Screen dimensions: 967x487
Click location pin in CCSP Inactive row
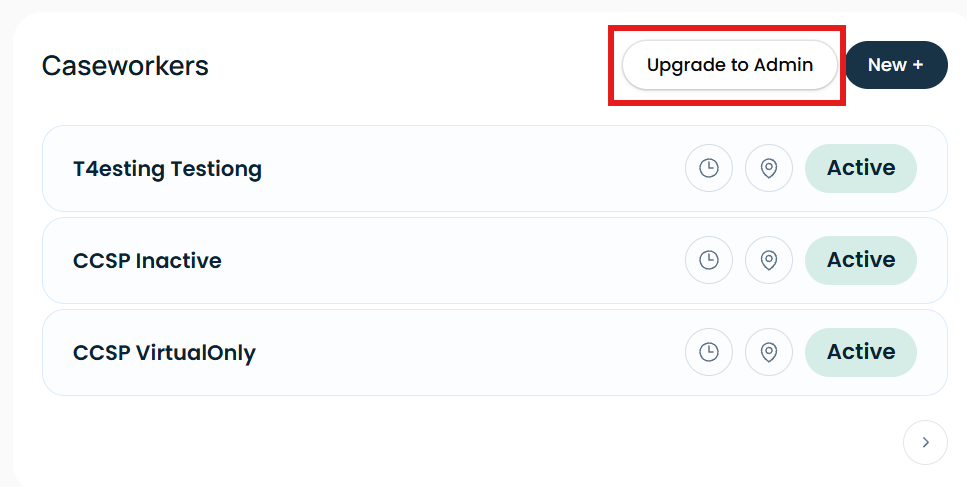[768, 260]
